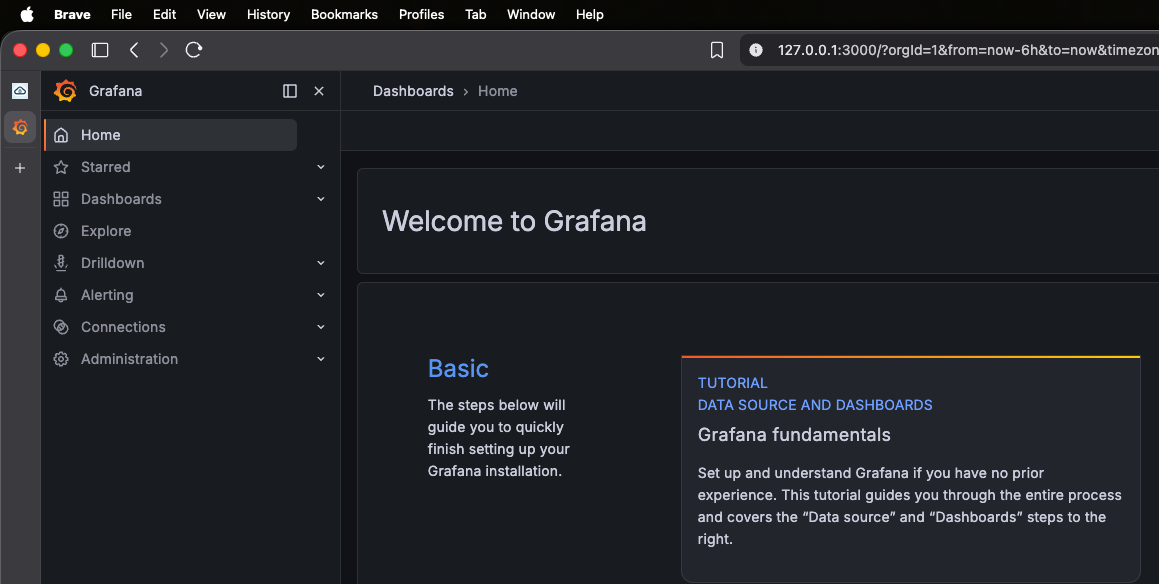The image size is (1159, 584).
Task: Click the Explore compass icon
Action: (x=61, y=231)
